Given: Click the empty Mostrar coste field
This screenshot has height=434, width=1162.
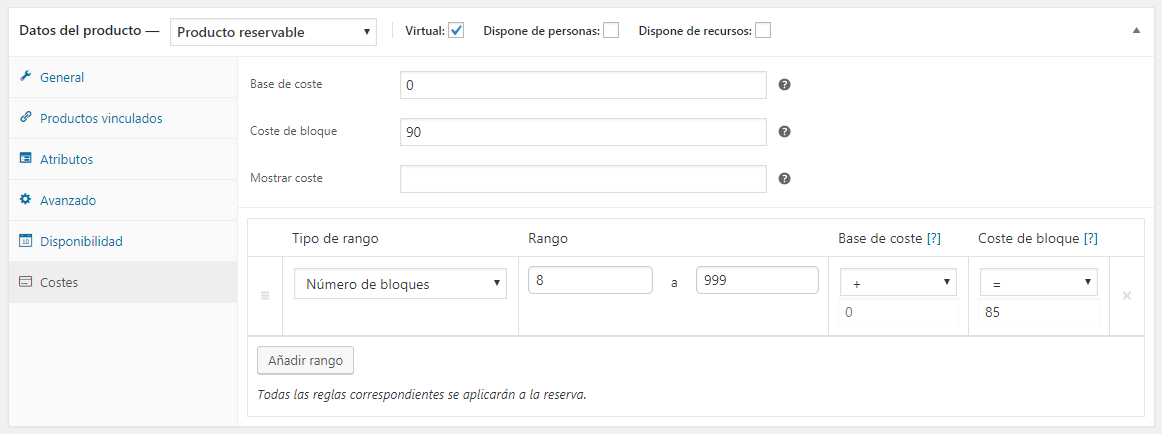Looking at the screenshot, I should (x=583, y=178).
